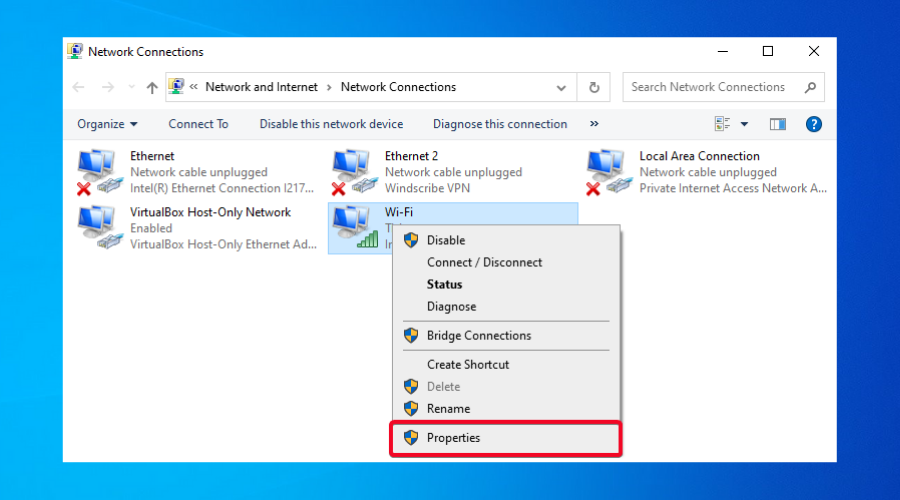Toggle the preview pane icon

point(778,124)
